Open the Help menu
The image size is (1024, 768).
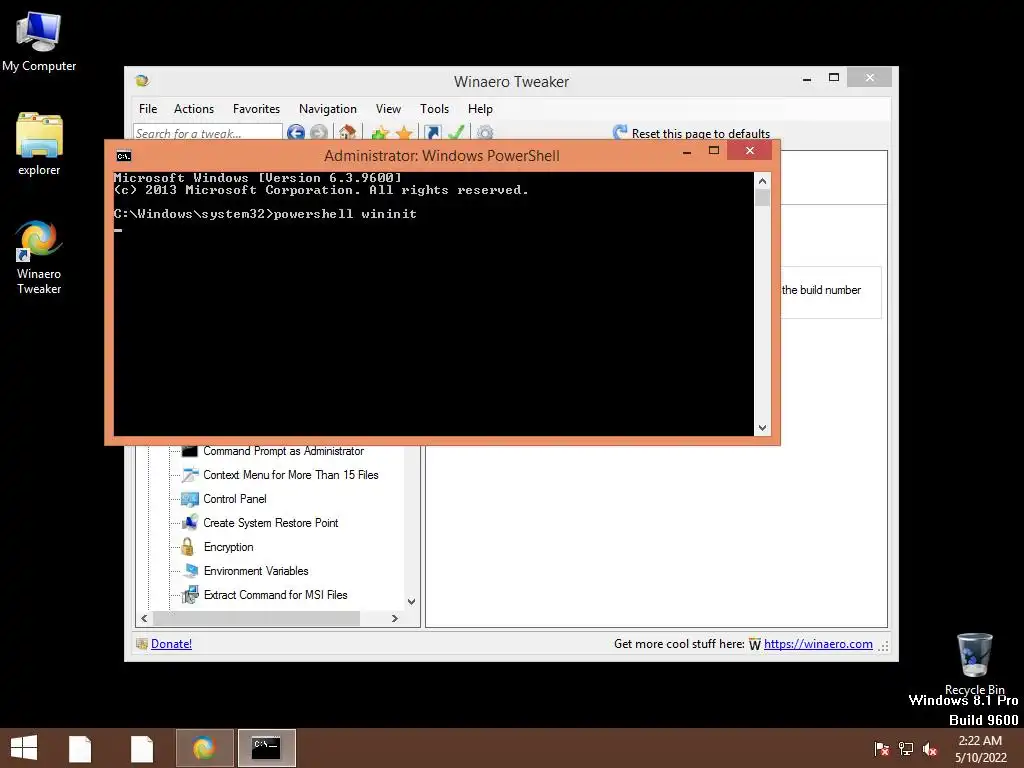[480, 108]
